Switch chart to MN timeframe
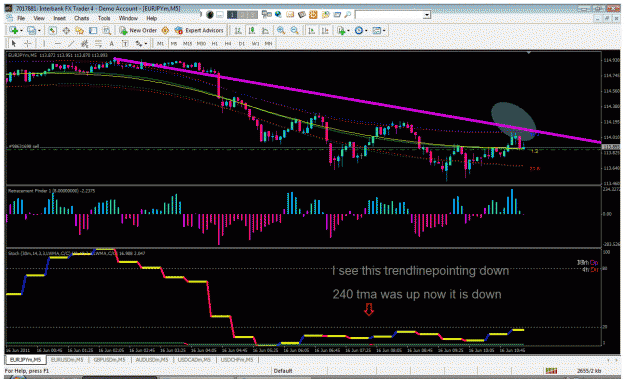The height and width of the screenshot is (379, 625). click(x=269, y=43)
